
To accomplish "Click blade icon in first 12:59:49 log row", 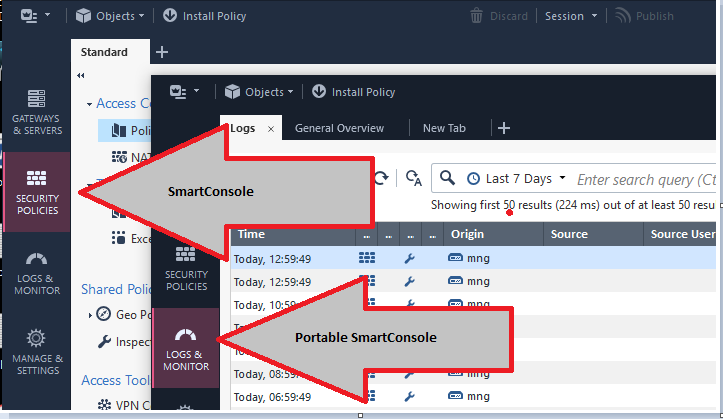I will [x=367, y=258].
